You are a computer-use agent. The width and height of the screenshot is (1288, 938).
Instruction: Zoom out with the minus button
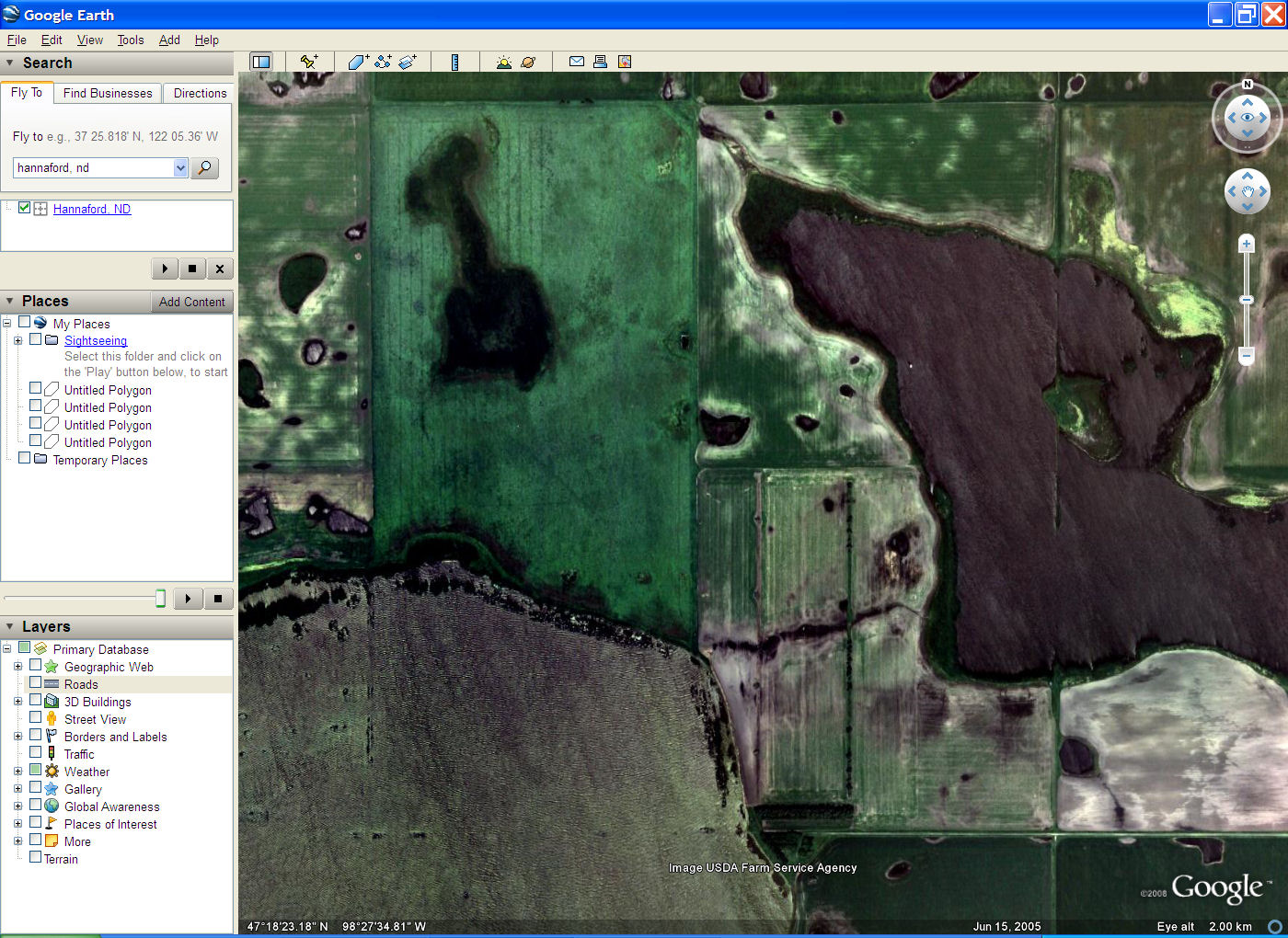(1247, 354)
